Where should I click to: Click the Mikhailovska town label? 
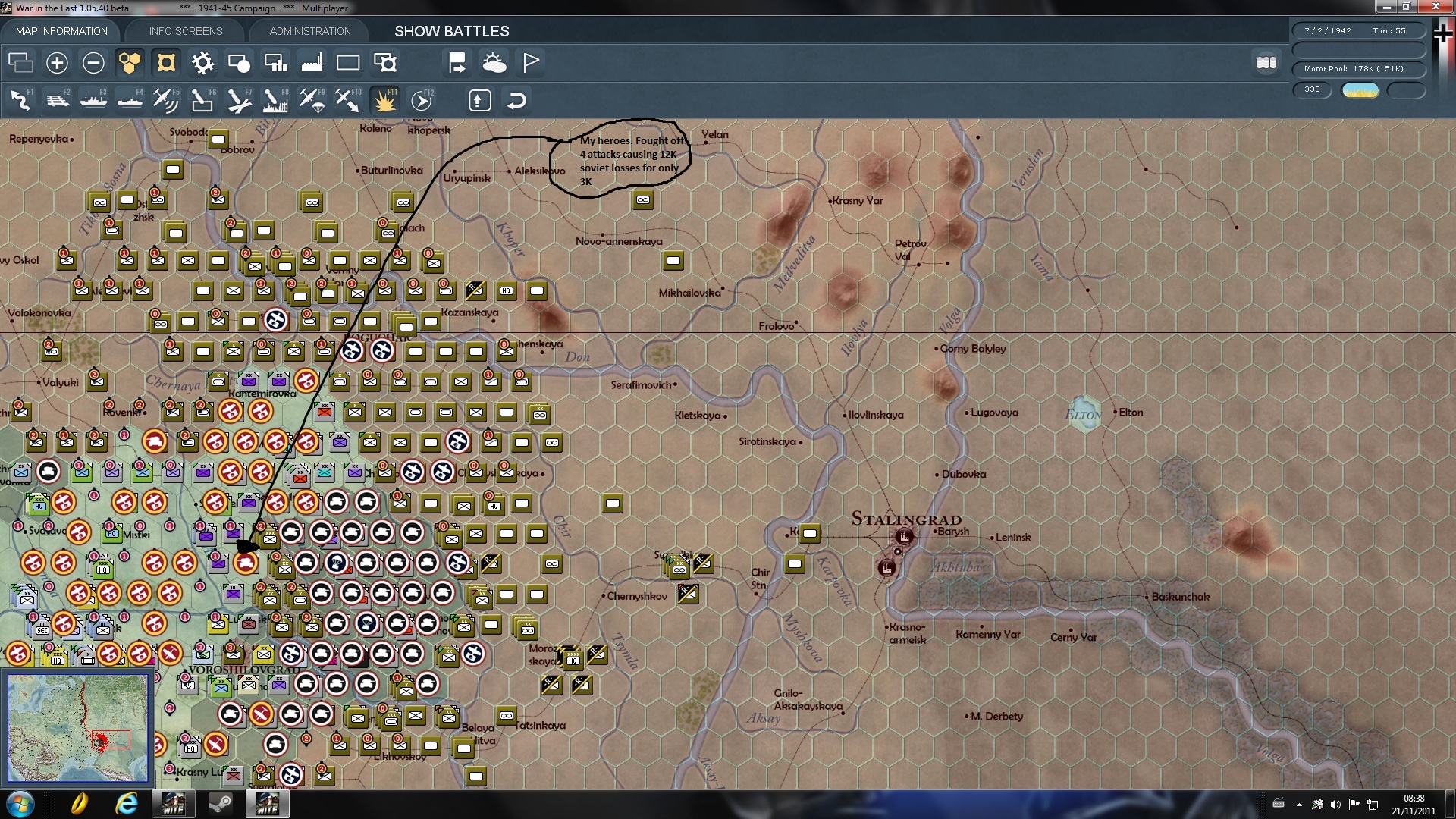coord(689,293)
